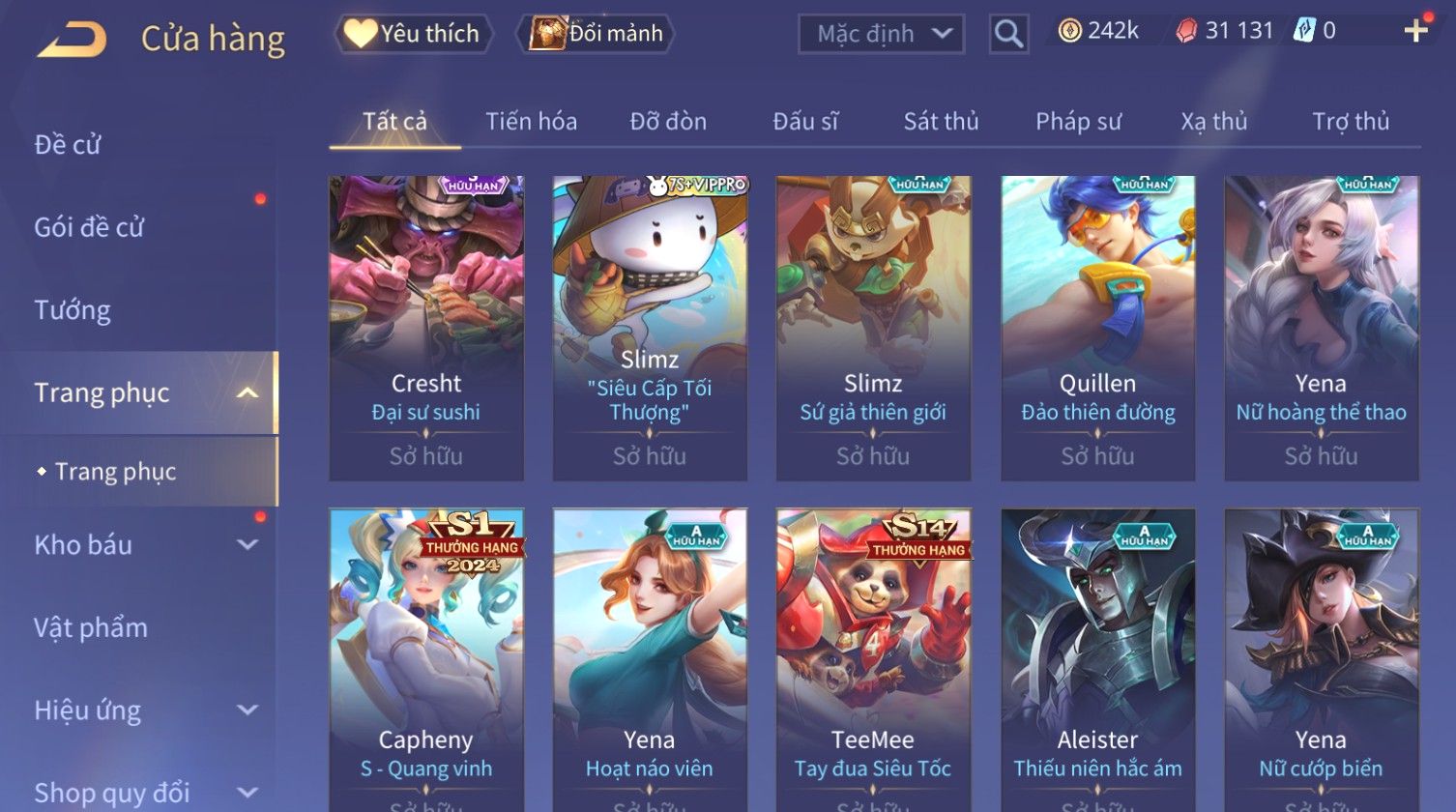Switch to the Sát thủ tab

point(941,122)
